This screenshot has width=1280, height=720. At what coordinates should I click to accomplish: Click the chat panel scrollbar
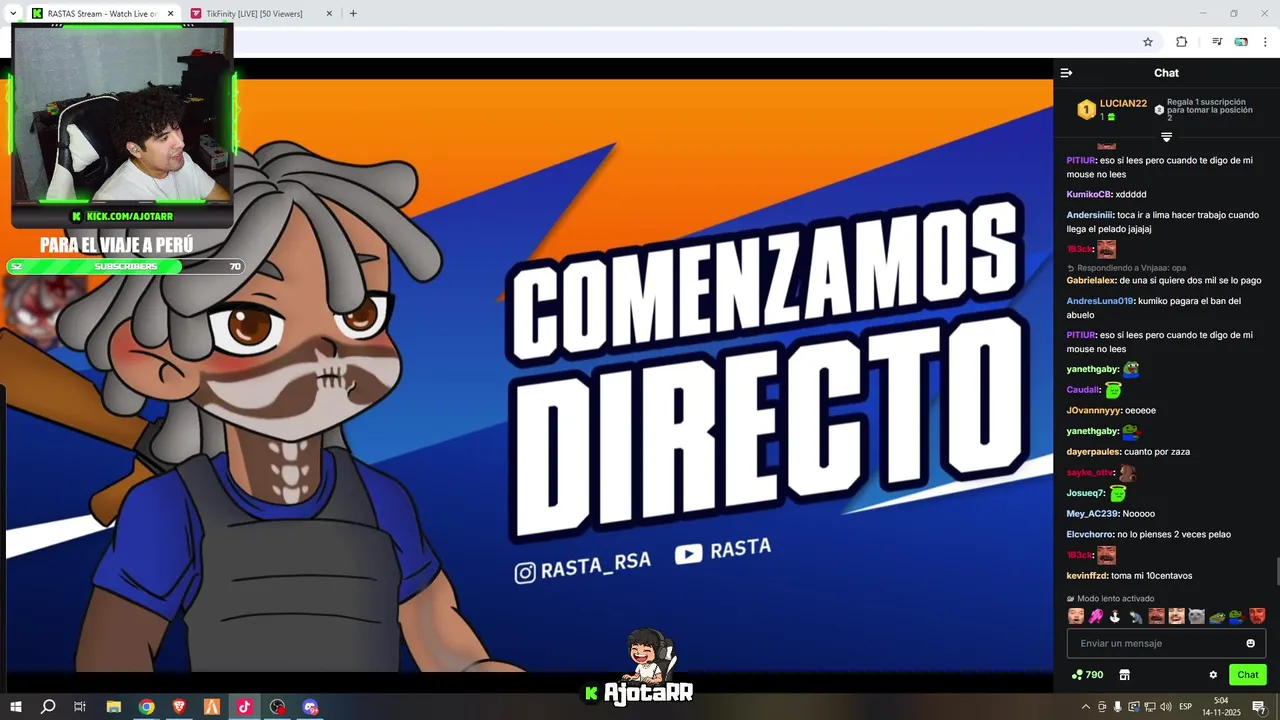(x=1276, y=572)
